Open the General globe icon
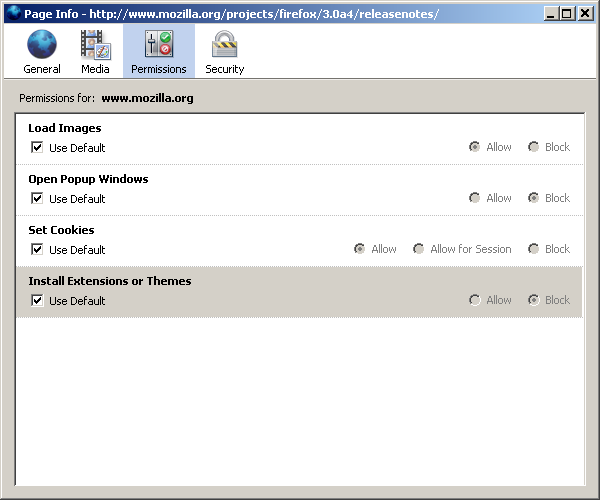This screenshot has width=600, height=500. point(42,44)
